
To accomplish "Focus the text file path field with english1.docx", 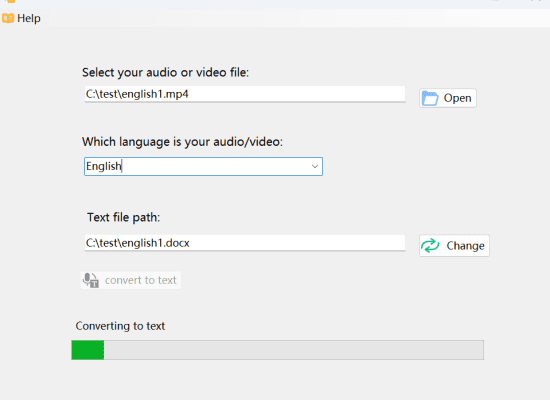I will 245,243.
